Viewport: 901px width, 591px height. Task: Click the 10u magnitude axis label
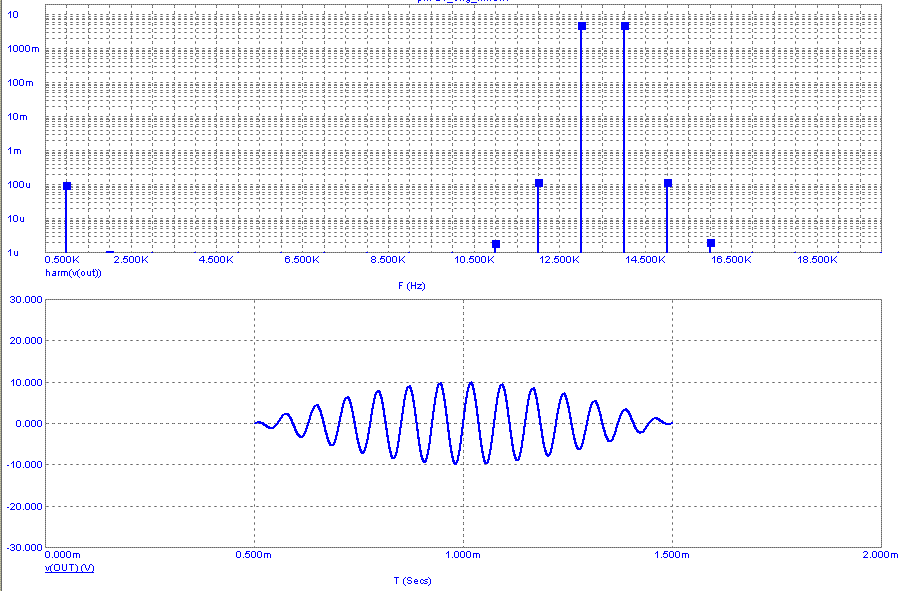coord(16,218)
